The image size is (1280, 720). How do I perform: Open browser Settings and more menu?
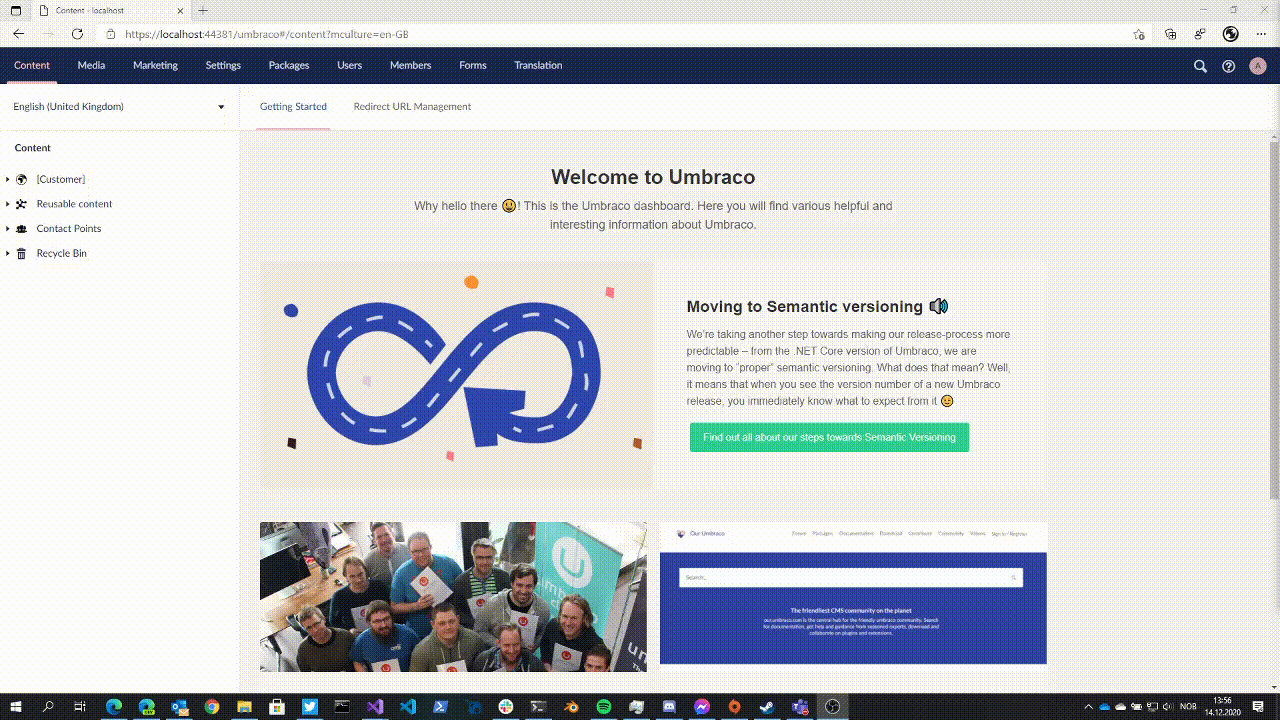(1261, 34)
